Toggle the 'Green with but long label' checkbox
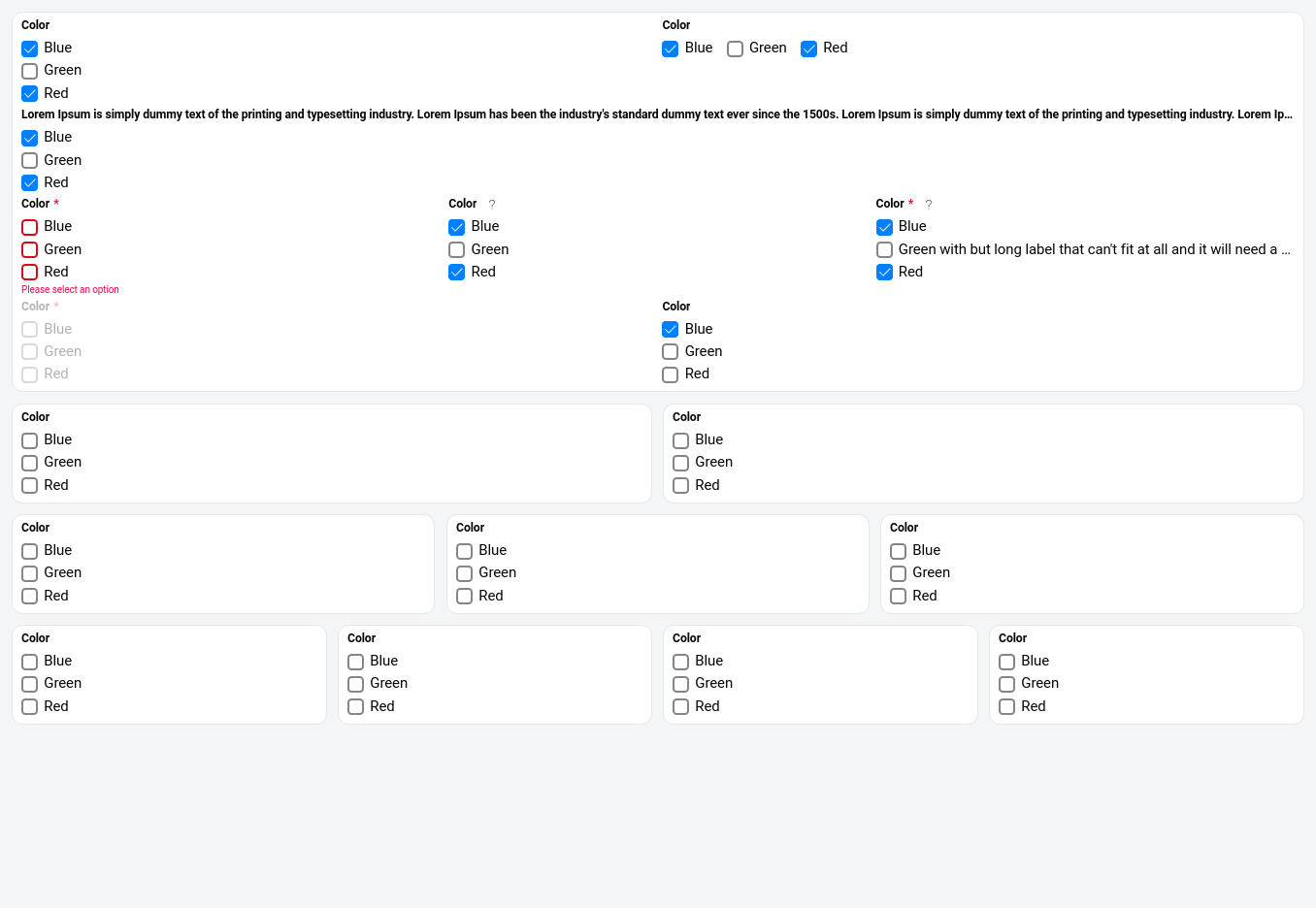This screenshot has height=908, width=1316. click(x=885, y=250)
